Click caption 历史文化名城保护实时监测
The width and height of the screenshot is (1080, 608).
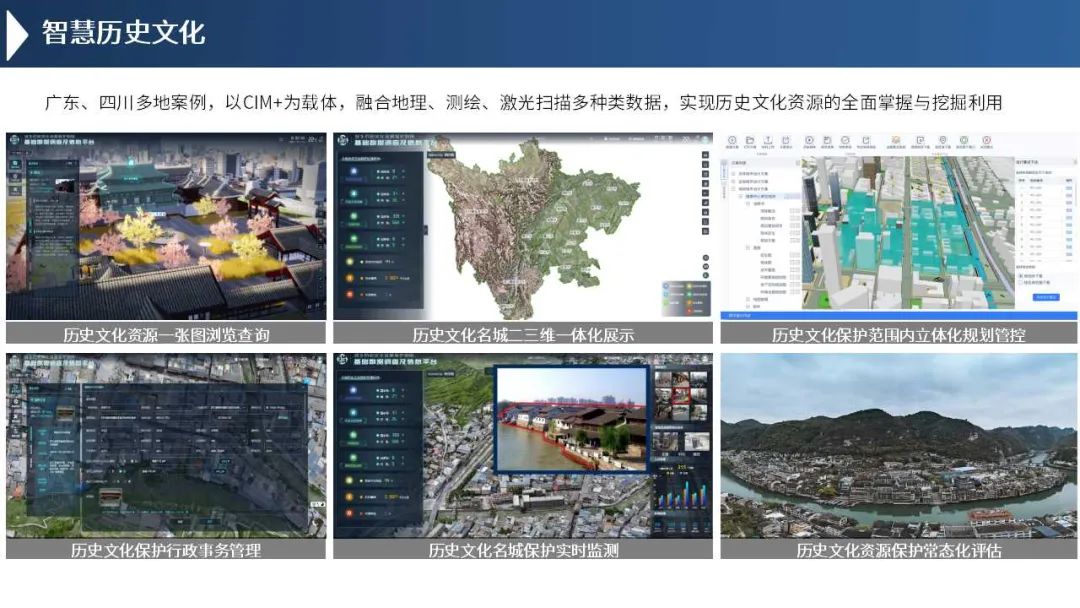point(523,549)
